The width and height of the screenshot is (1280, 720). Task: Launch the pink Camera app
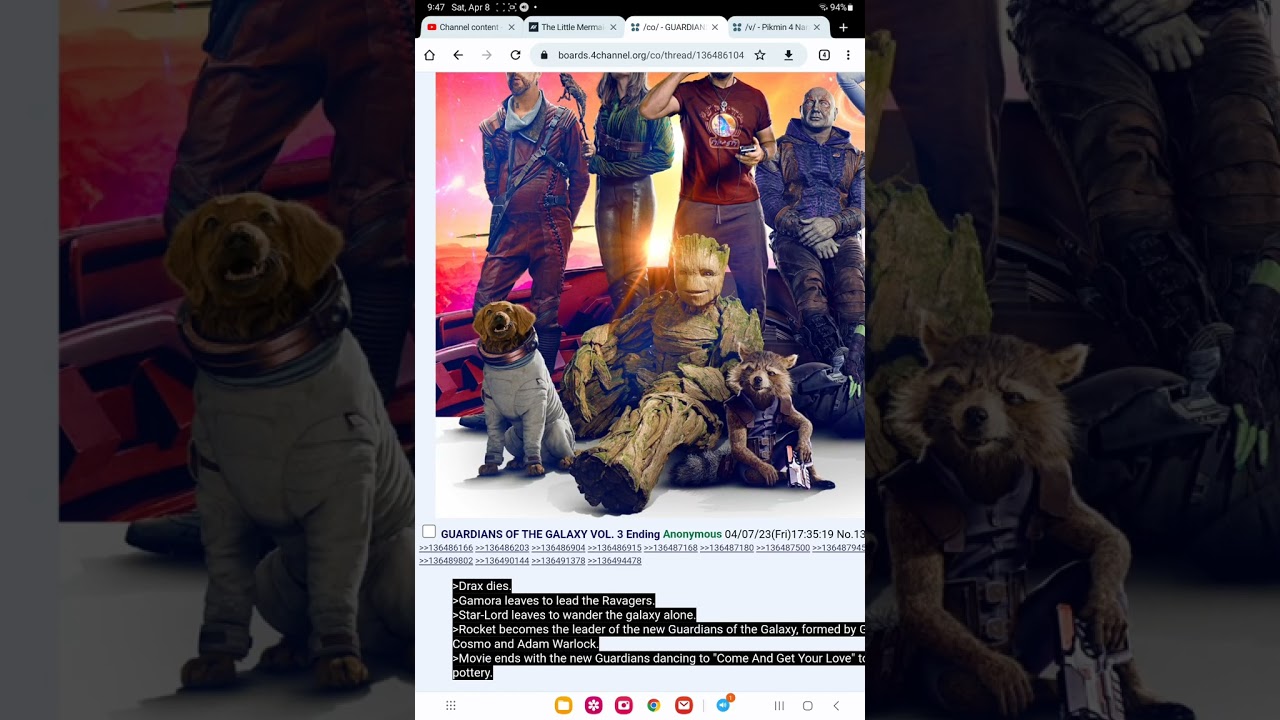[624, 706]
